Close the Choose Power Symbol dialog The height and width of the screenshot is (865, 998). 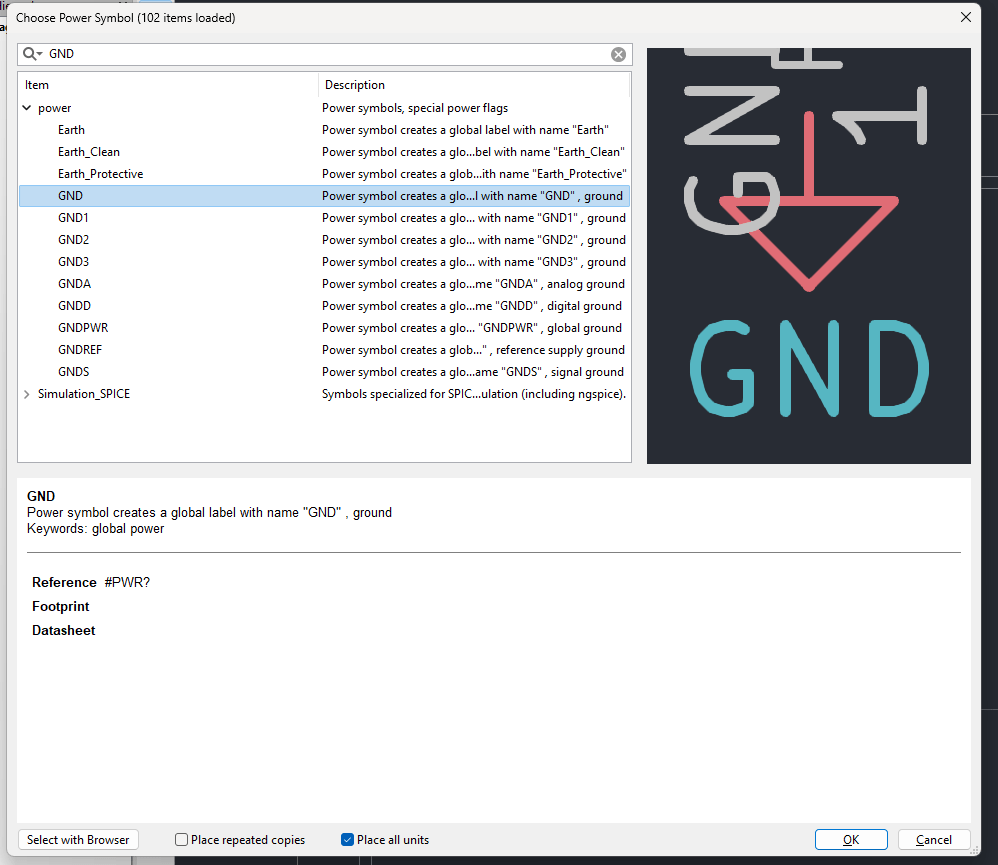pos(965,17)
